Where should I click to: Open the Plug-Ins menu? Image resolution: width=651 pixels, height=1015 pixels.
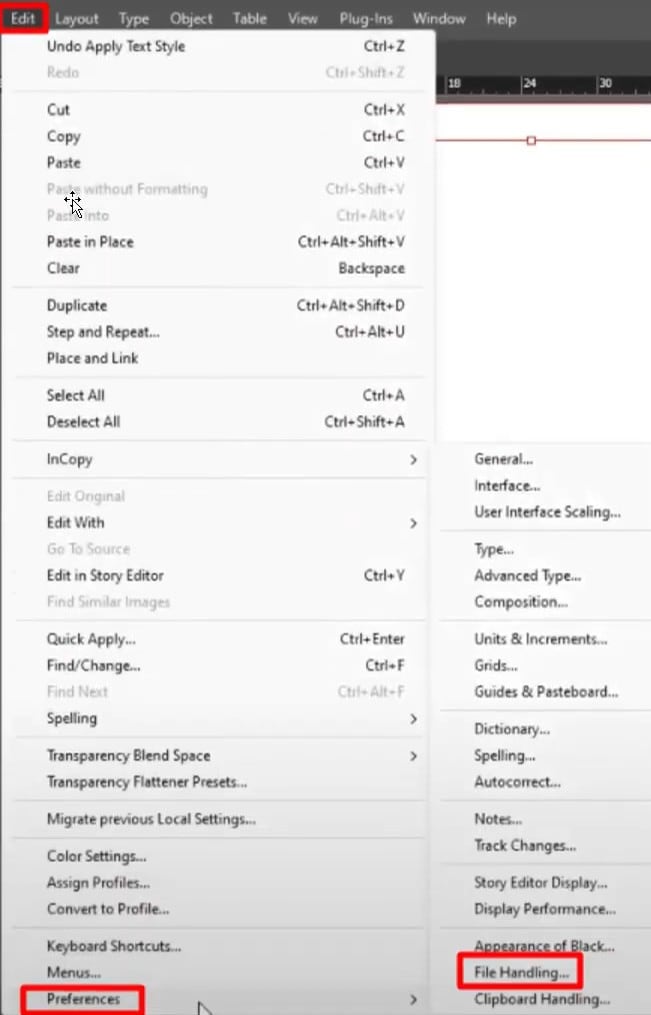(366, 18)
